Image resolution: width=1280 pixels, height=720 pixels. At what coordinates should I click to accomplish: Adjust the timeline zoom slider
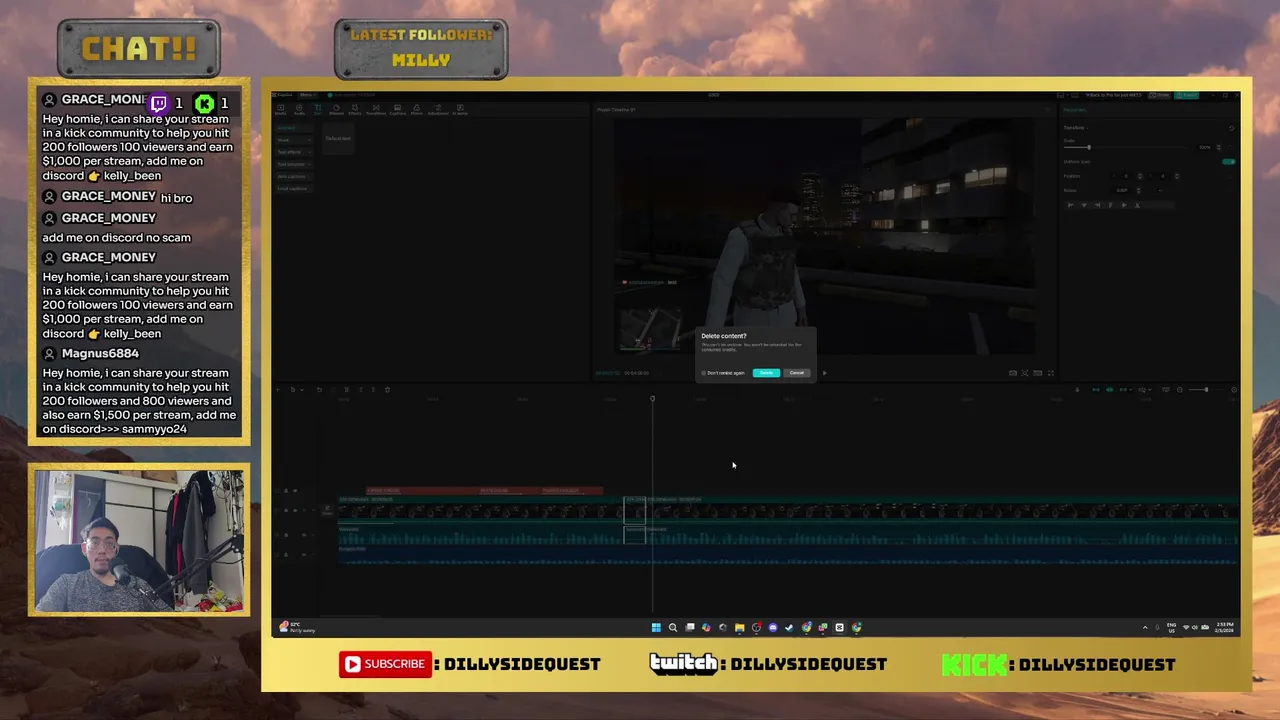(1207, 389)
